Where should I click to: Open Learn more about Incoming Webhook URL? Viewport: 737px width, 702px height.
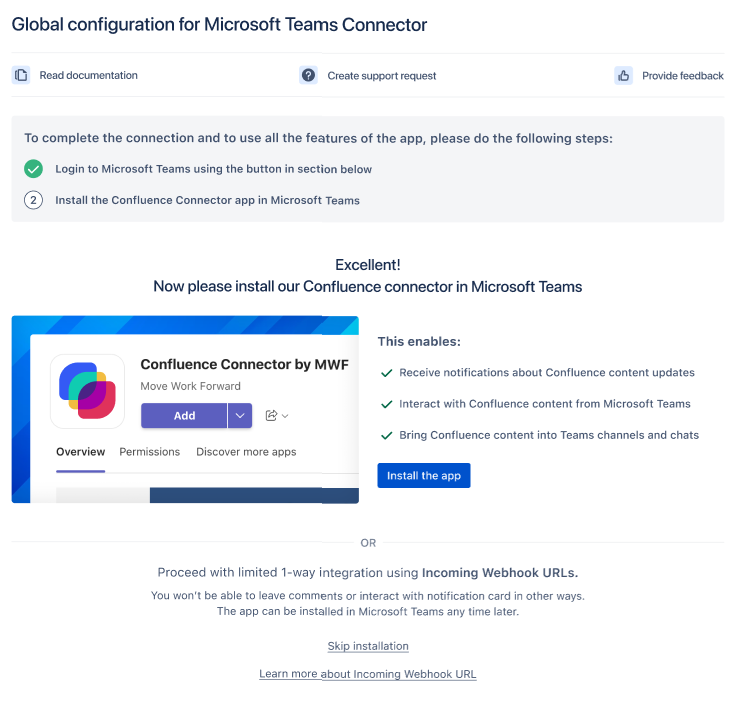point(368,674)
